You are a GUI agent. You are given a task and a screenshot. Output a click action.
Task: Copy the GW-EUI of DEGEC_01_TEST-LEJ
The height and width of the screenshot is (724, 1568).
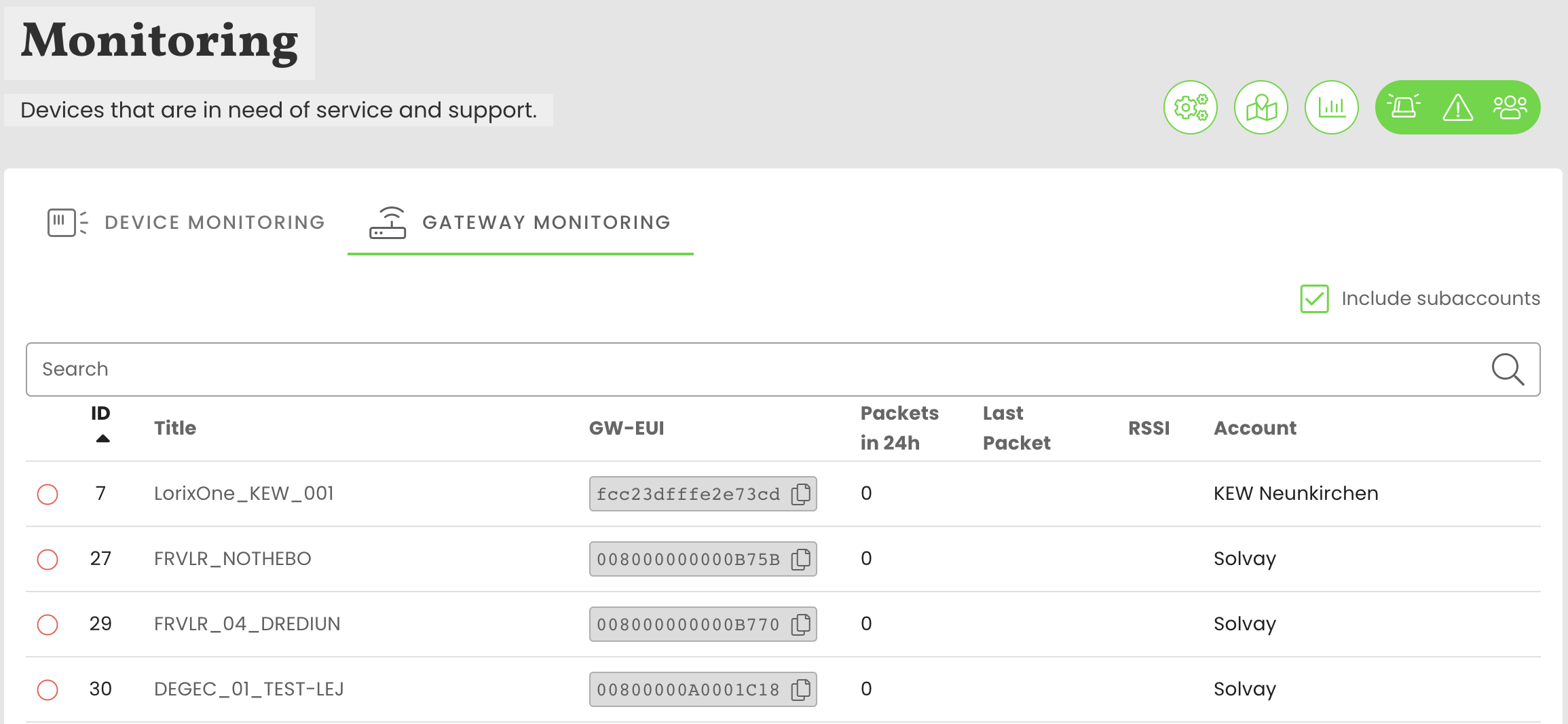(x=801, y=689)
